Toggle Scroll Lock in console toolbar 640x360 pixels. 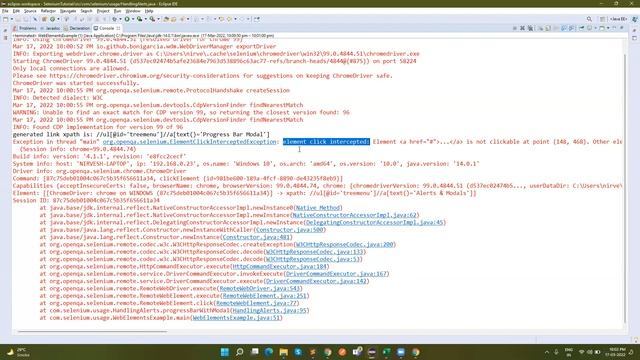click(x=548, y=28)
